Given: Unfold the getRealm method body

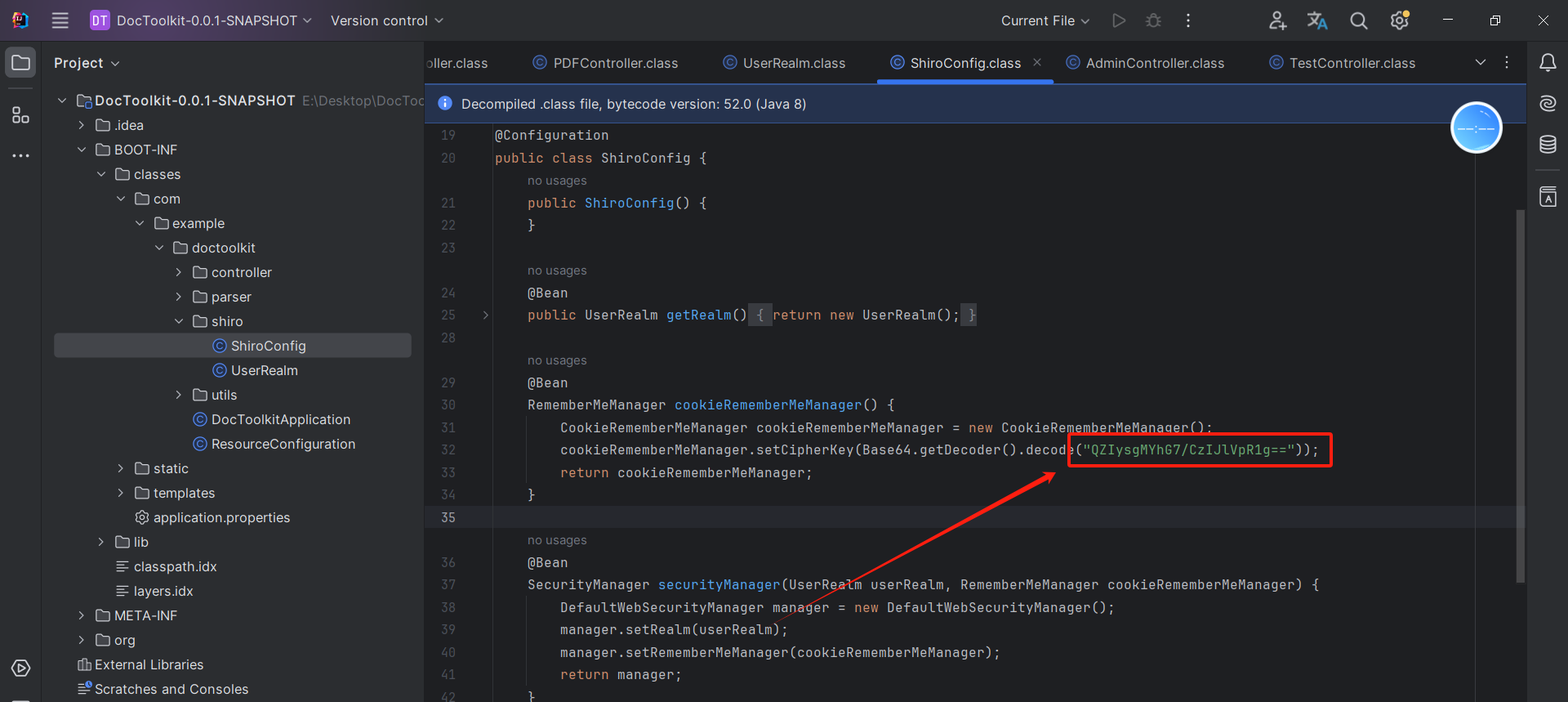Looking at the screenshot, I should pyautogui.click(x=486, y=315).
